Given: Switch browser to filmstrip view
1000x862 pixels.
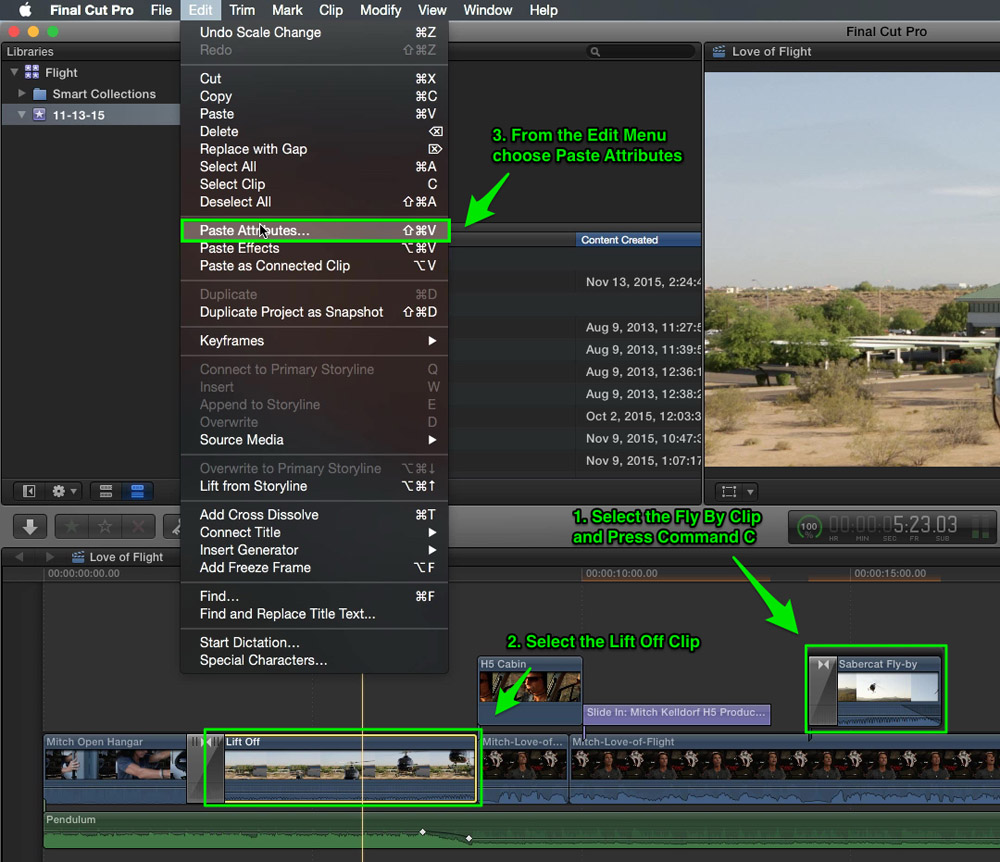Looking at the screenshot, I should [106, 491].
